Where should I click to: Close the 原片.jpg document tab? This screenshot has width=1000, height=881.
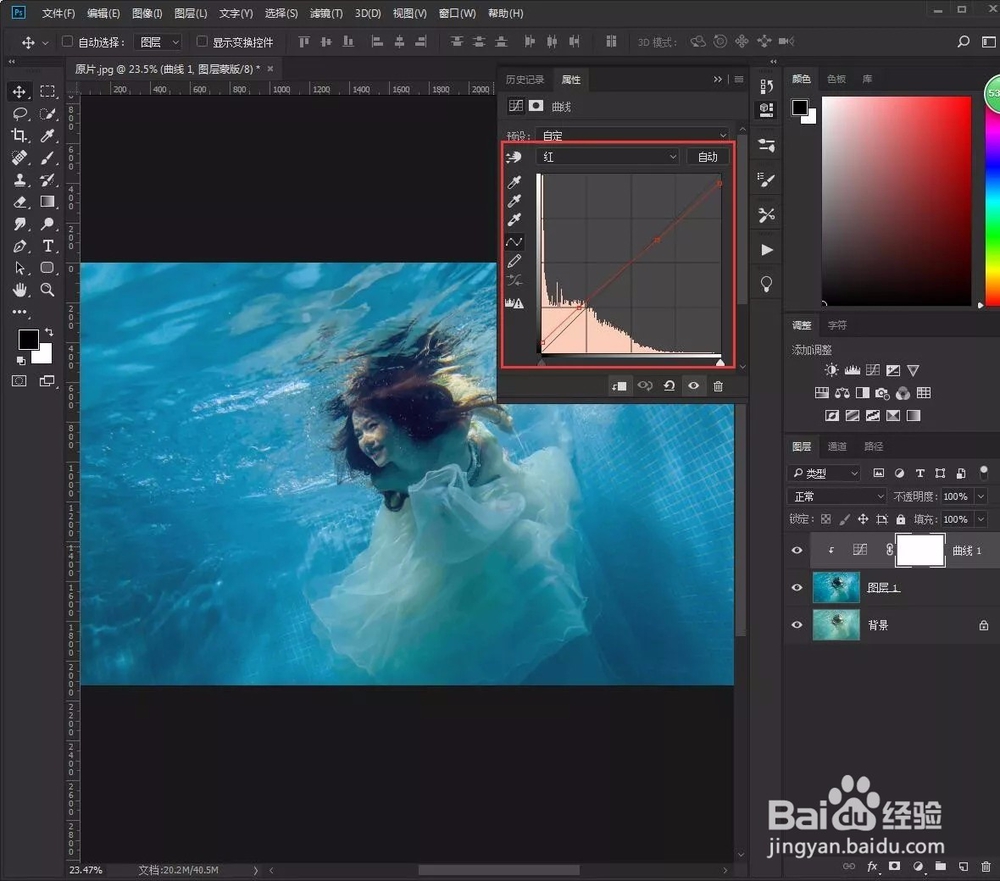click(270, 69)
